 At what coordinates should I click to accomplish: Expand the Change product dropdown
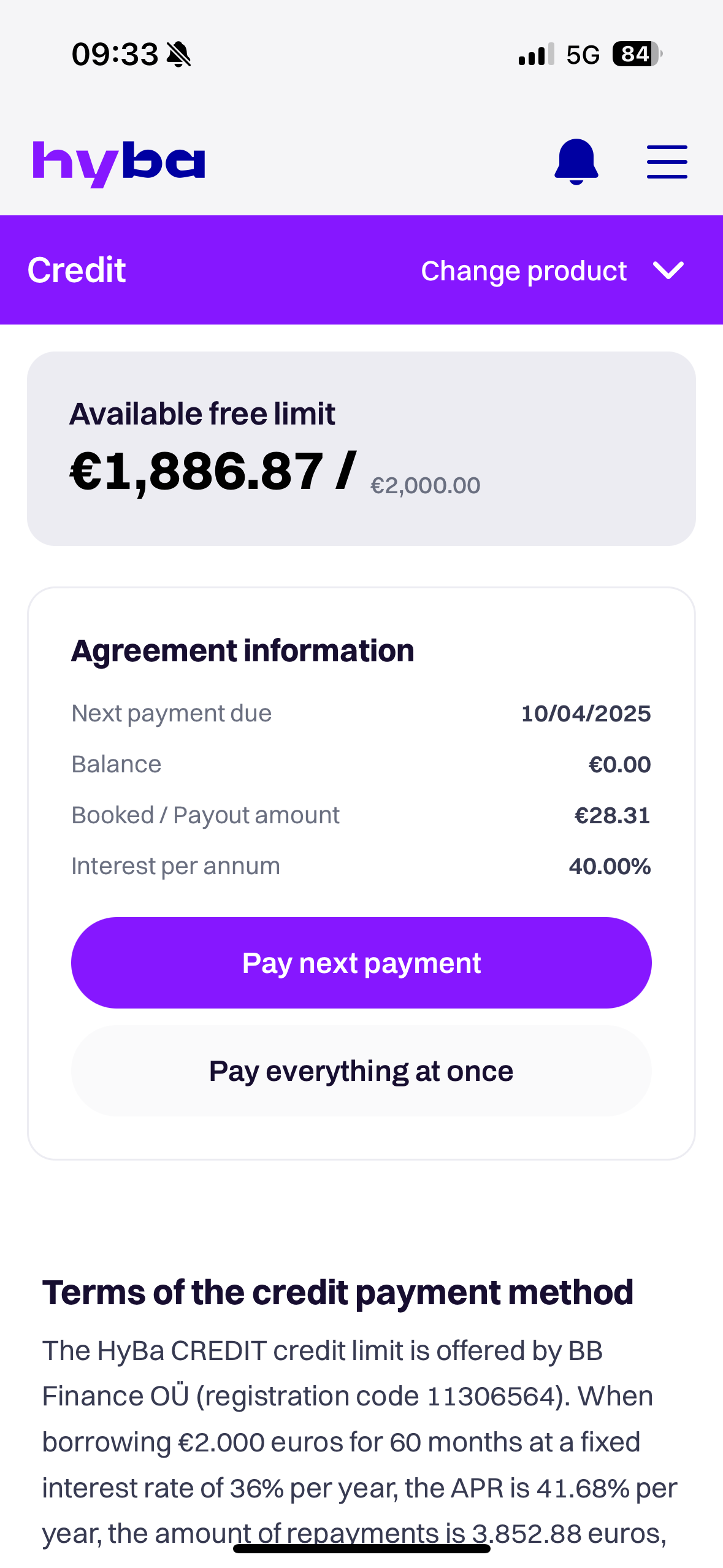(523, 271)
